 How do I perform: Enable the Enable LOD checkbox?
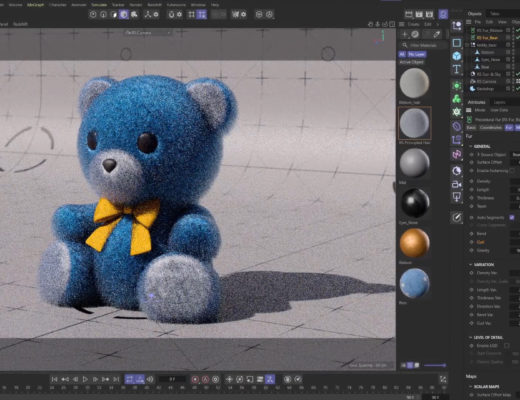[507, 346]
